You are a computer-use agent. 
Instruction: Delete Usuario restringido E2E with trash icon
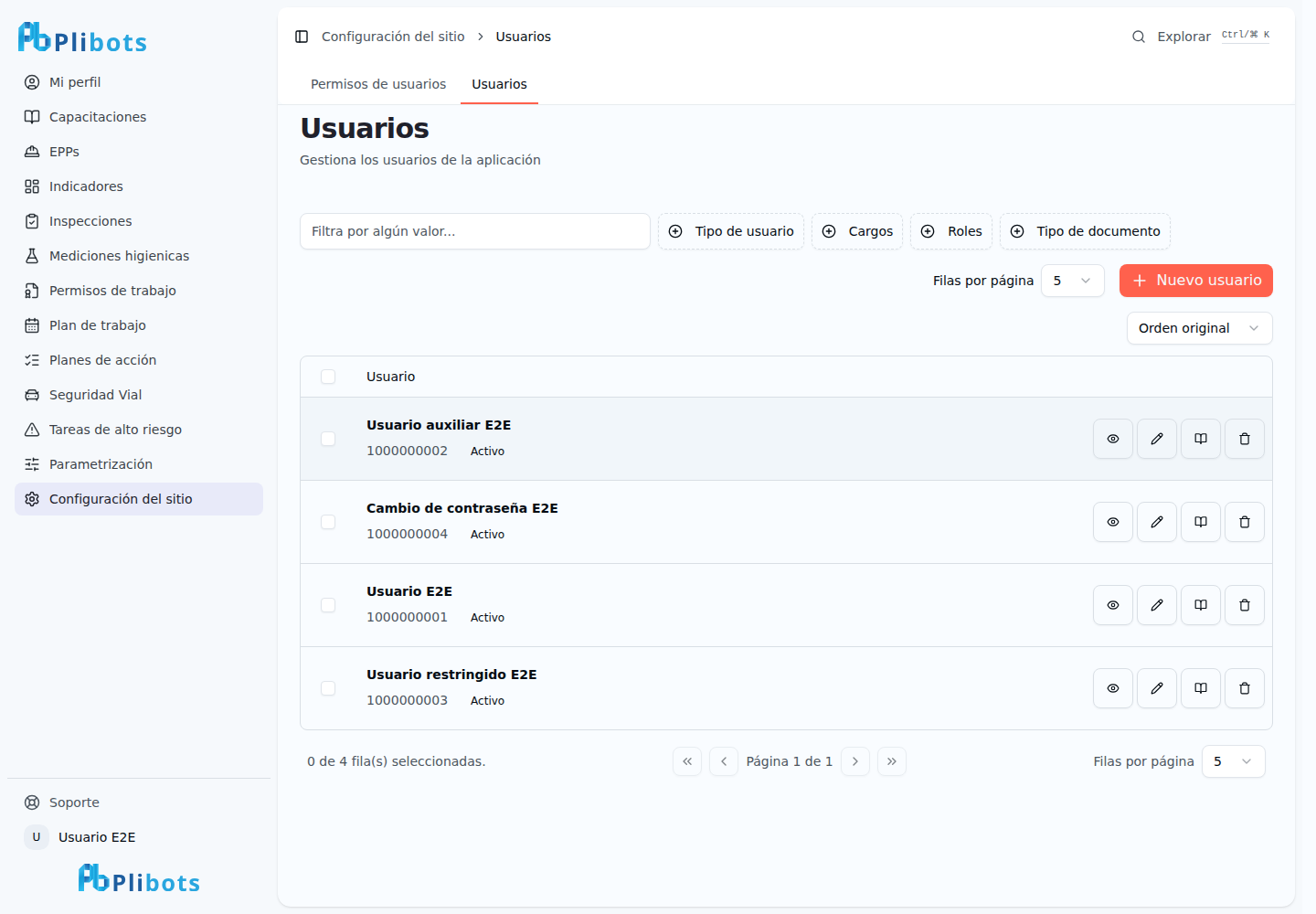click(x=1245, y=688)
